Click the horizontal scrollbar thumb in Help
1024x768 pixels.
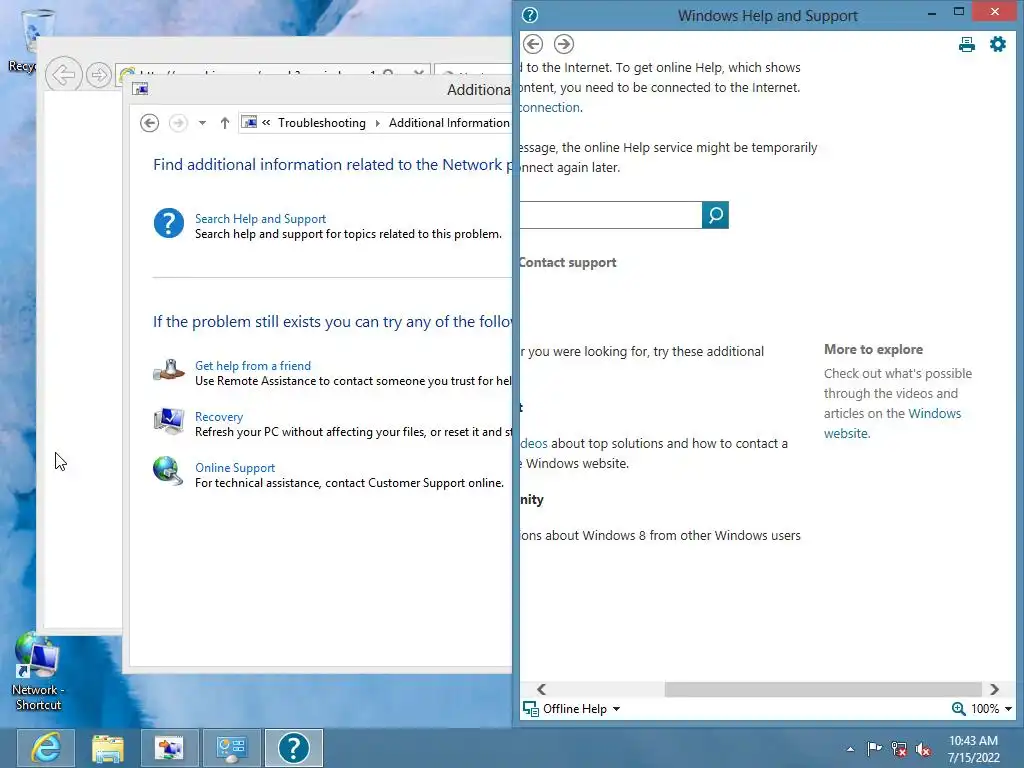[823, 689]
